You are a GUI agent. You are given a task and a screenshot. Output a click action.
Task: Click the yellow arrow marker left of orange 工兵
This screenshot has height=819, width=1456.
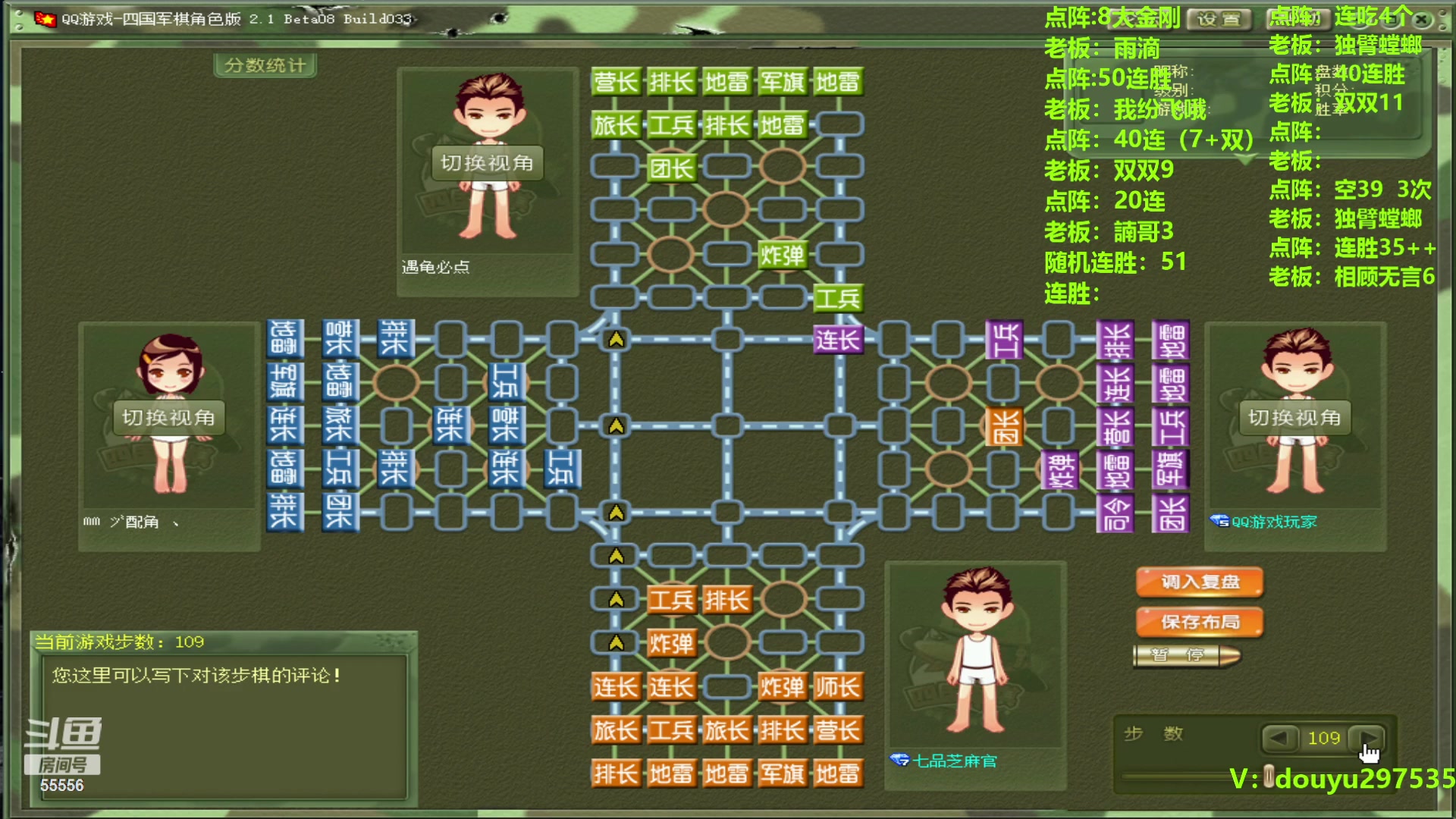point(616,600)
